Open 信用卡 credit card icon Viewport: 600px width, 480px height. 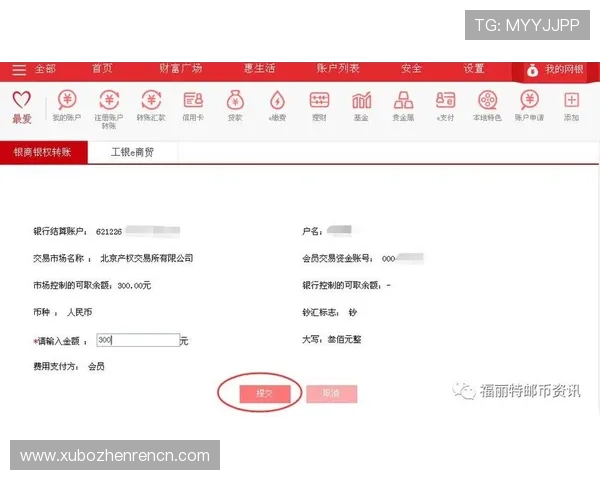point(193,100)
